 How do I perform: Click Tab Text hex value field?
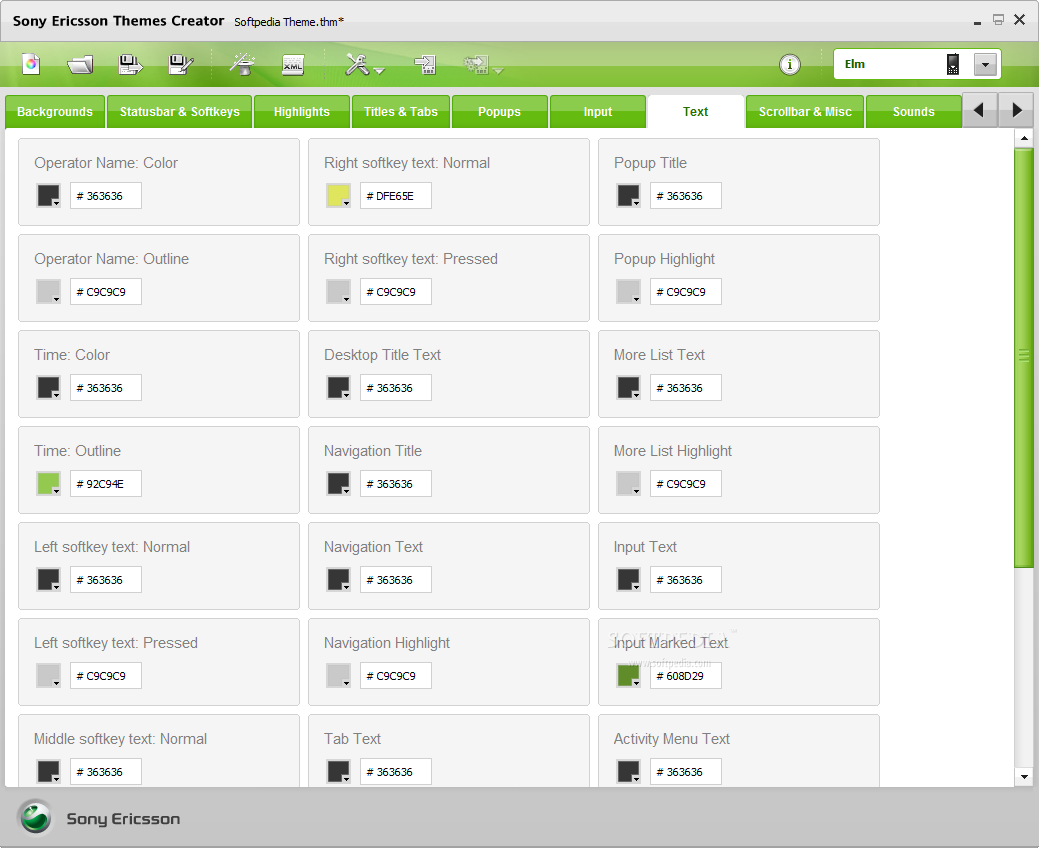[396, 772]
